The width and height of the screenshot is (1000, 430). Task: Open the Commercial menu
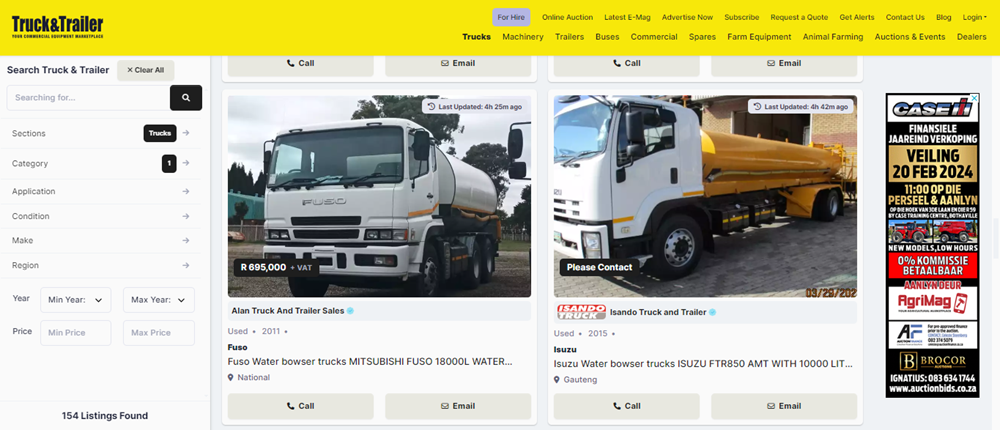pyautogui.click(x=654, y=36)
